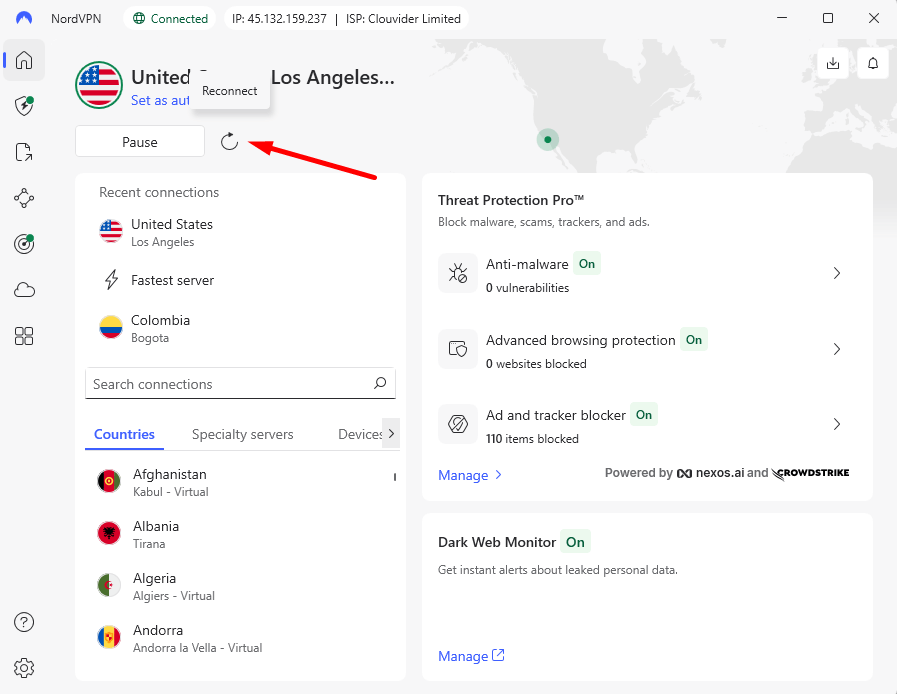Click the file sharing icon in sidebar
The height and width of the screenshot is (694, 897).
[x=24, y=152]
